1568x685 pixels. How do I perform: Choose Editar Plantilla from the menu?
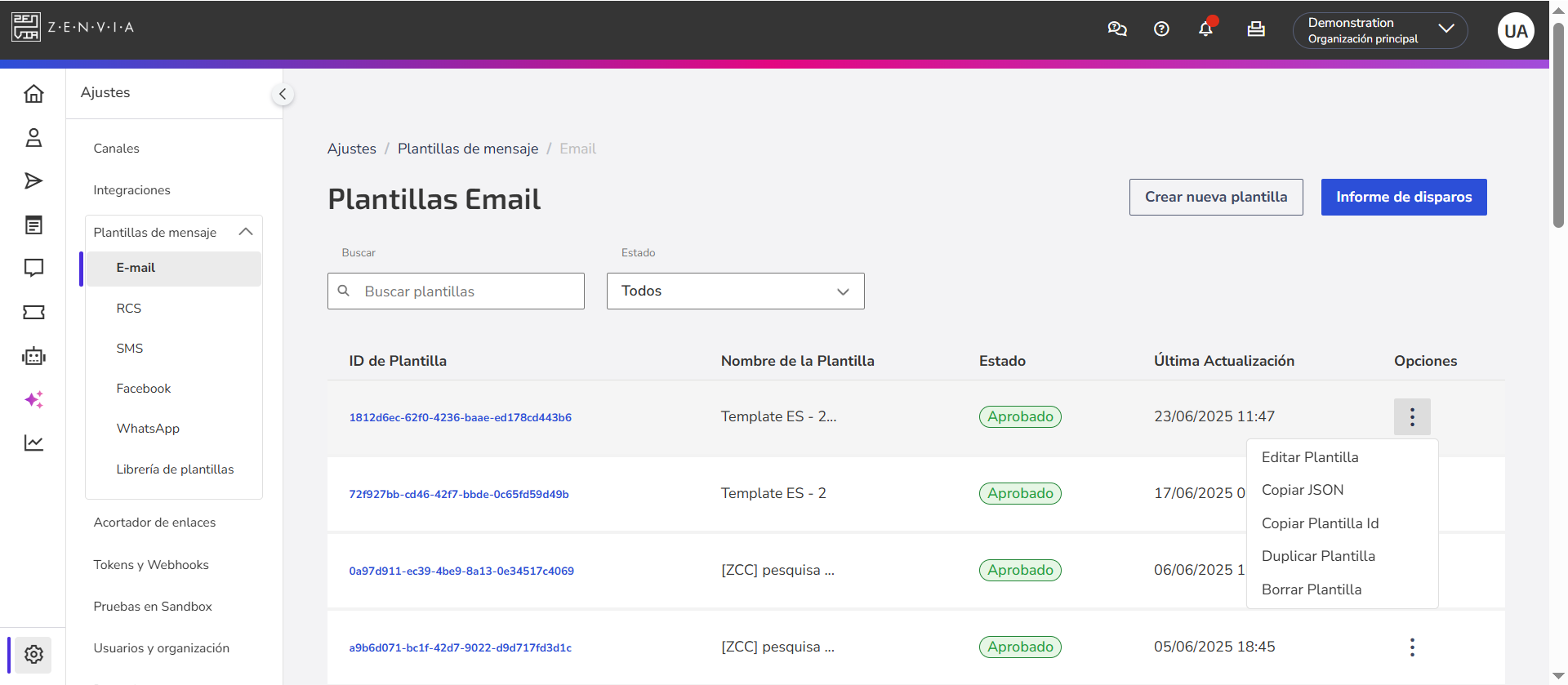point(1310,457)
